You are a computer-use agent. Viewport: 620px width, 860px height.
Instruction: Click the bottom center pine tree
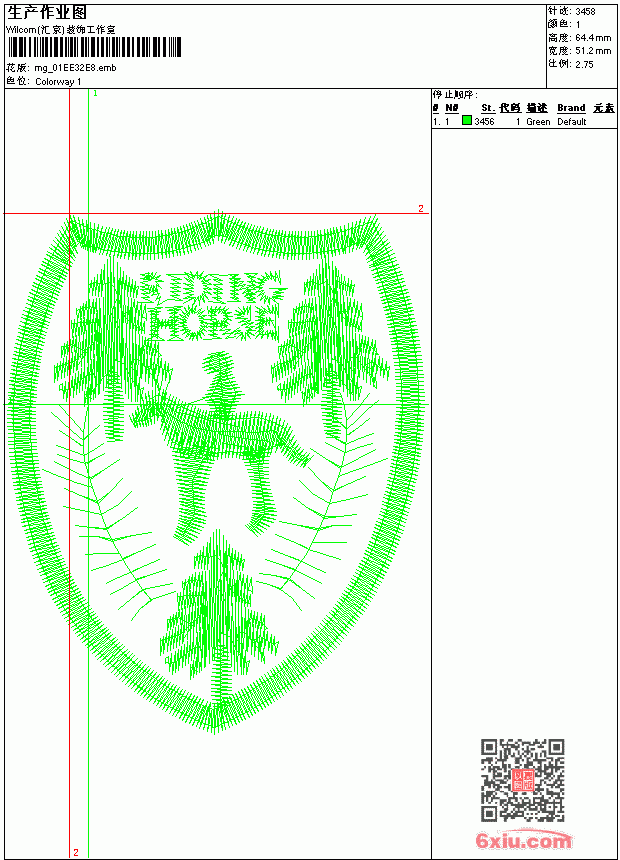click(218, 616)
